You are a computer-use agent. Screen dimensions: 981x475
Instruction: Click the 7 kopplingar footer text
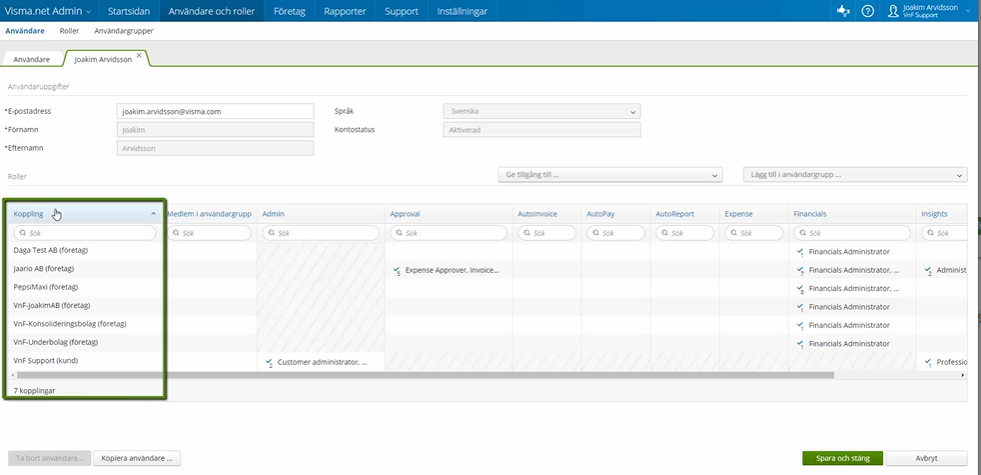[x=34, y=391]
